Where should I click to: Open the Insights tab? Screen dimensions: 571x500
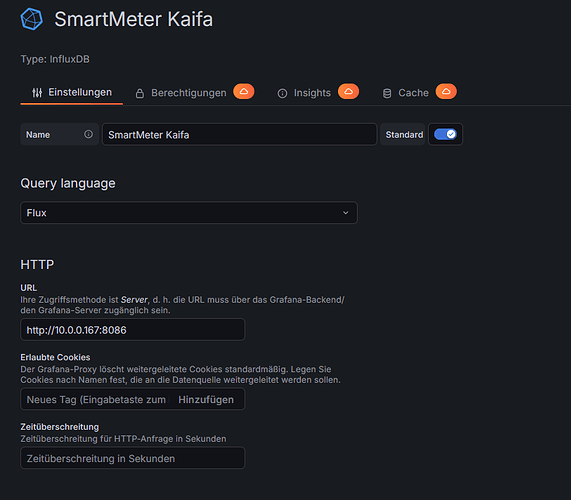click(312, 93)
